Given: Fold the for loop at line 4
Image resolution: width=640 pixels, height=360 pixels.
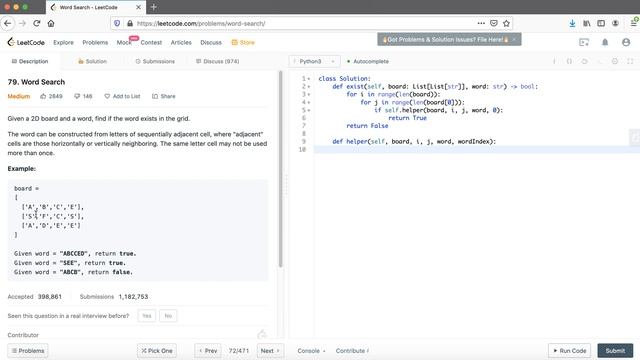Looking at the screenshot, I should 309,102.
